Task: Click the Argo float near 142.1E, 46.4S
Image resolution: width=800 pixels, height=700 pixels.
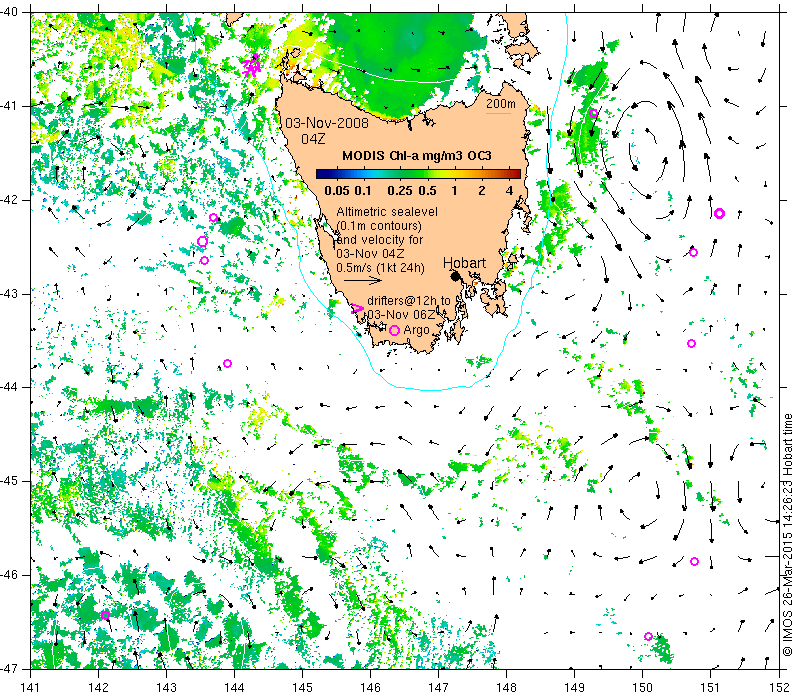Action: [x=105, y=615]
